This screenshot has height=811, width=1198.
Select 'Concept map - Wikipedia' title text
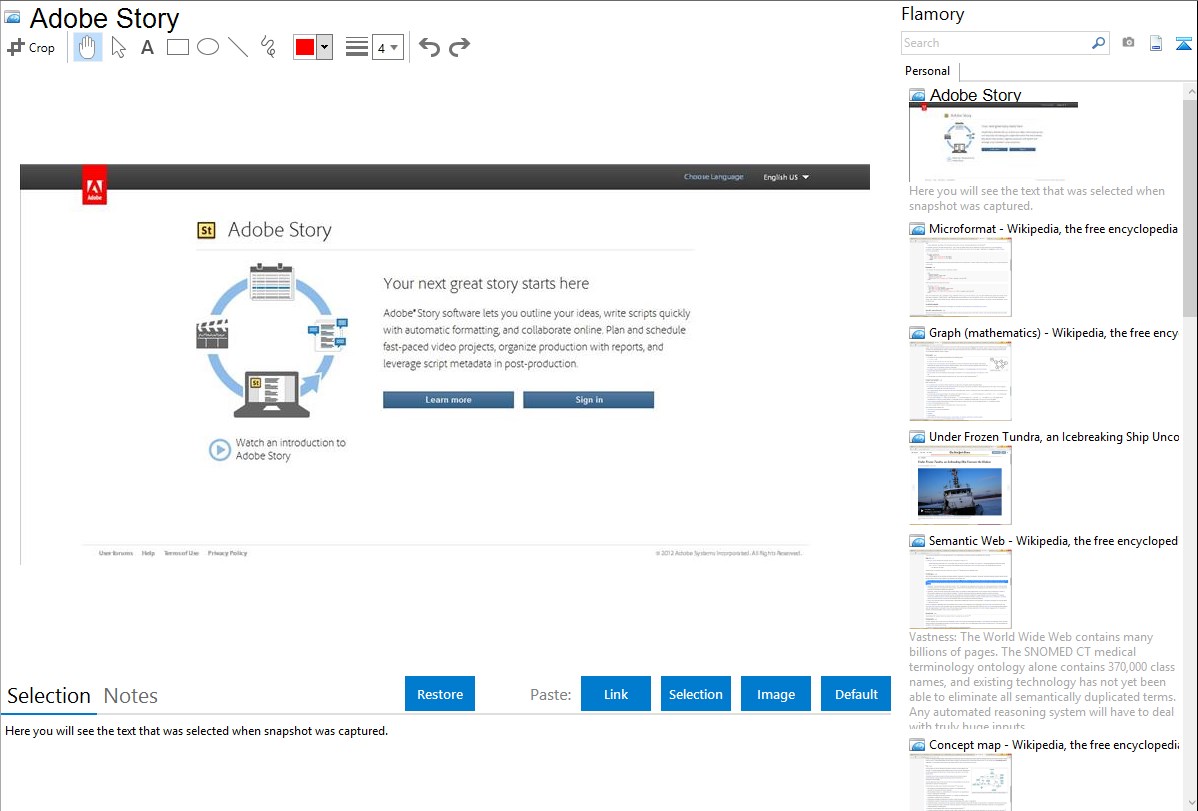tap(1054, 745)
